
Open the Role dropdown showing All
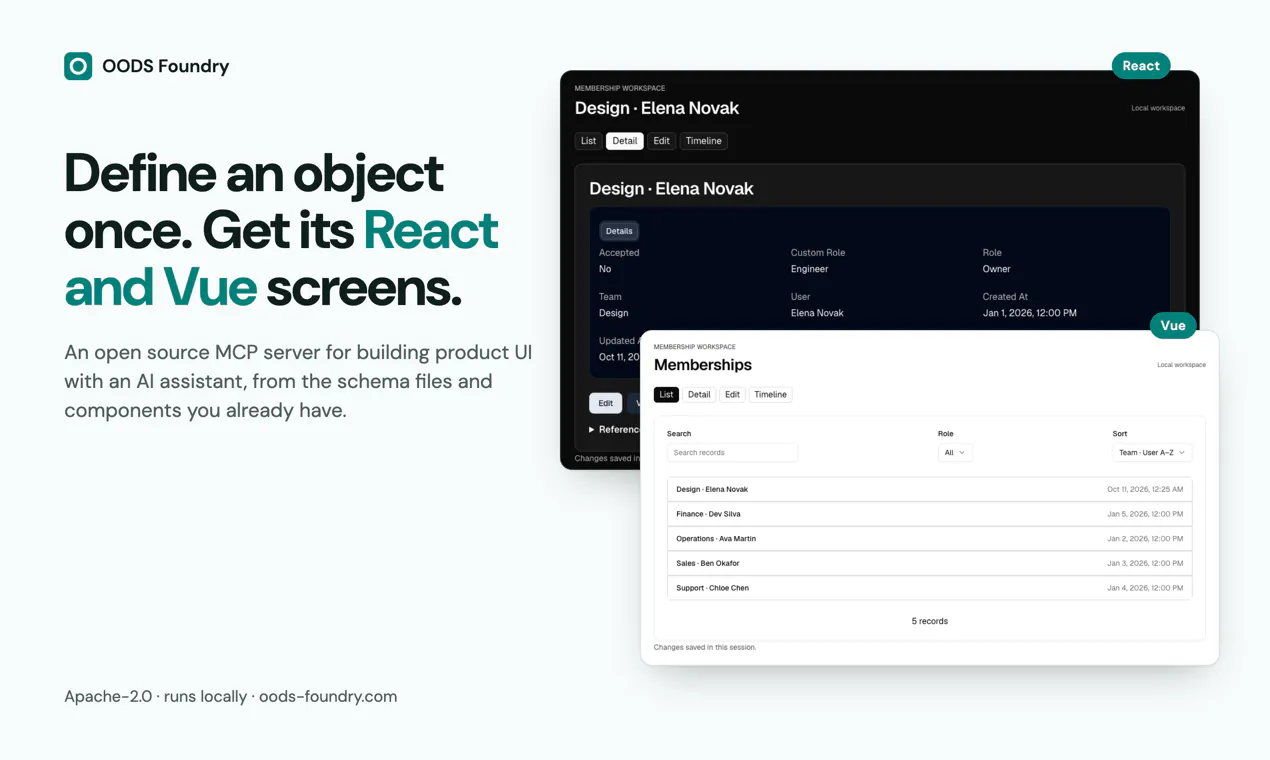point(955,453)
